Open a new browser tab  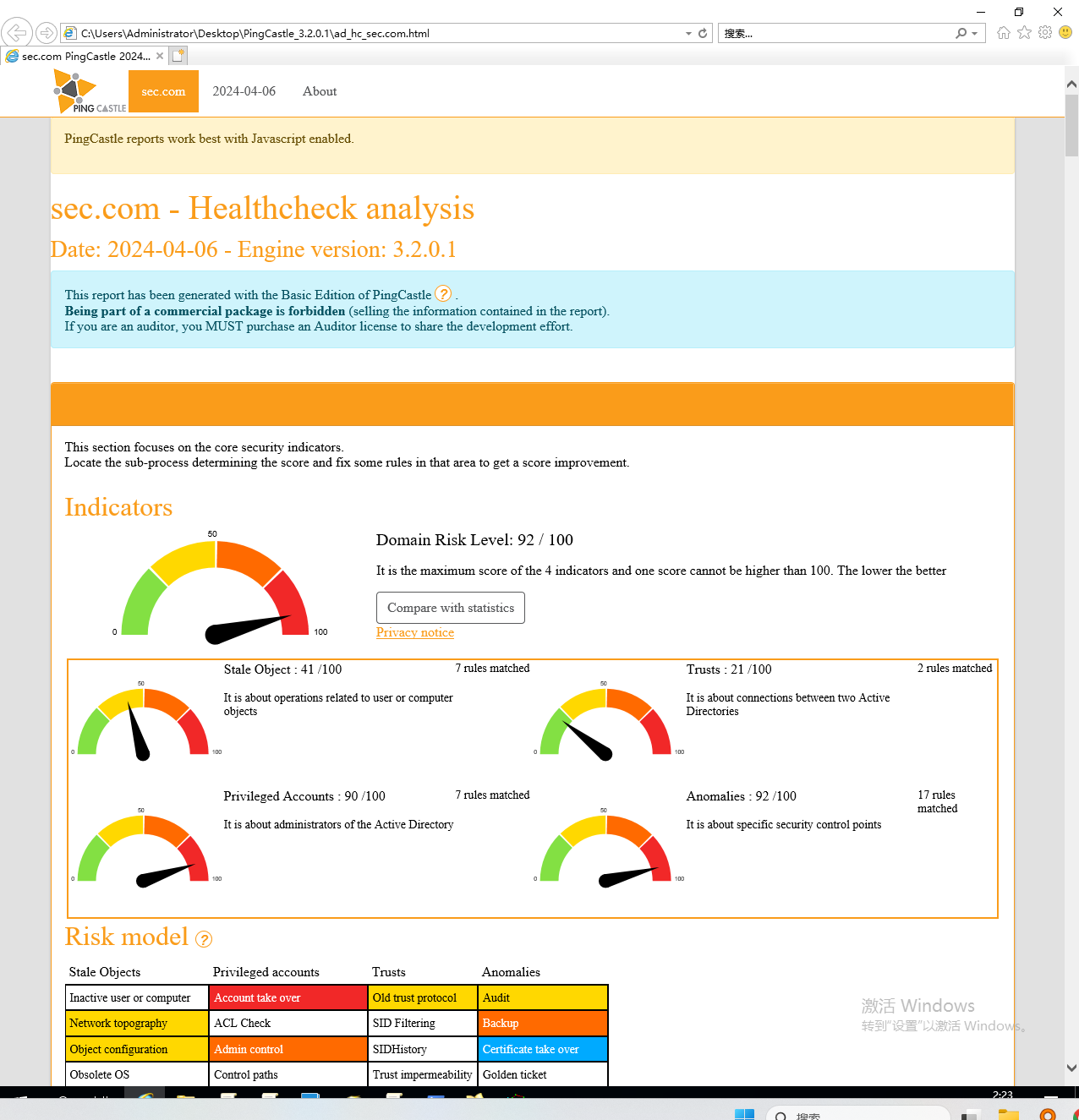pyautogui.click(x=178, y=56)
